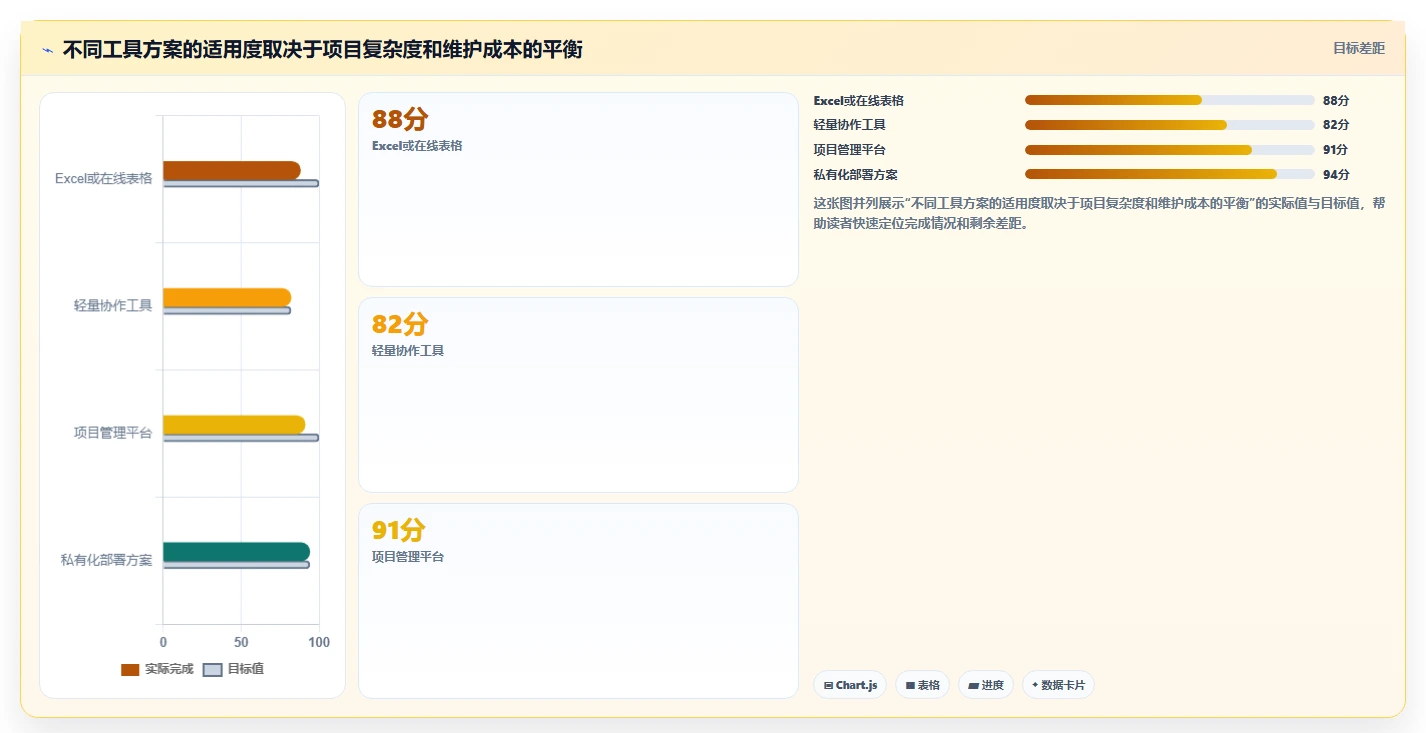
Task: Click the 82分 progress bar for 轻量协作工具
Action: pos(1170,125)
